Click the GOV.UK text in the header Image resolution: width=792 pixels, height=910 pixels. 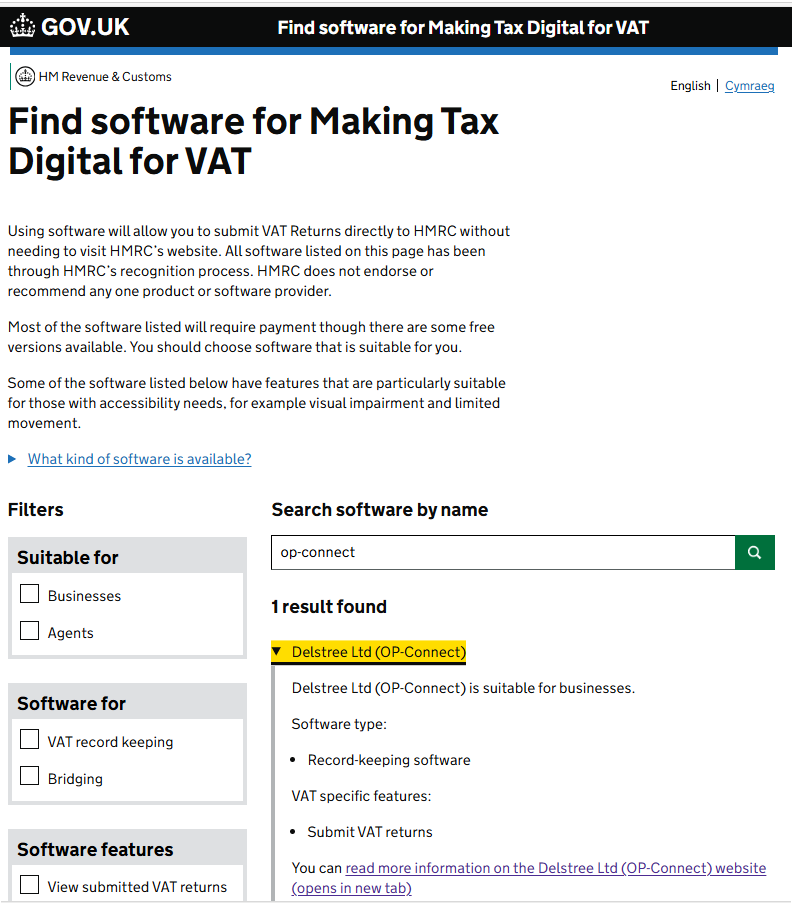[x=85, y=27]
